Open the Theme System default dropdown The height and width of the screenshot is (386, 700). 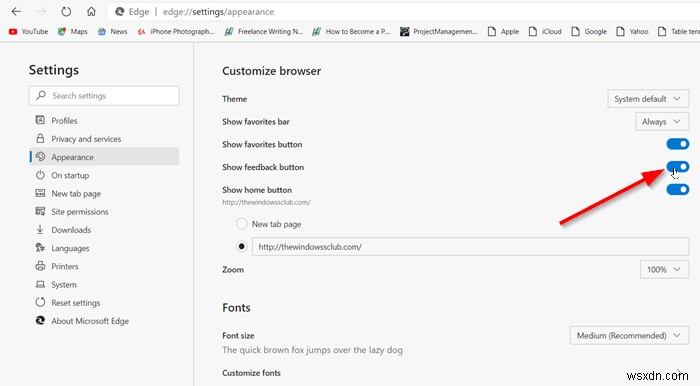648,99
